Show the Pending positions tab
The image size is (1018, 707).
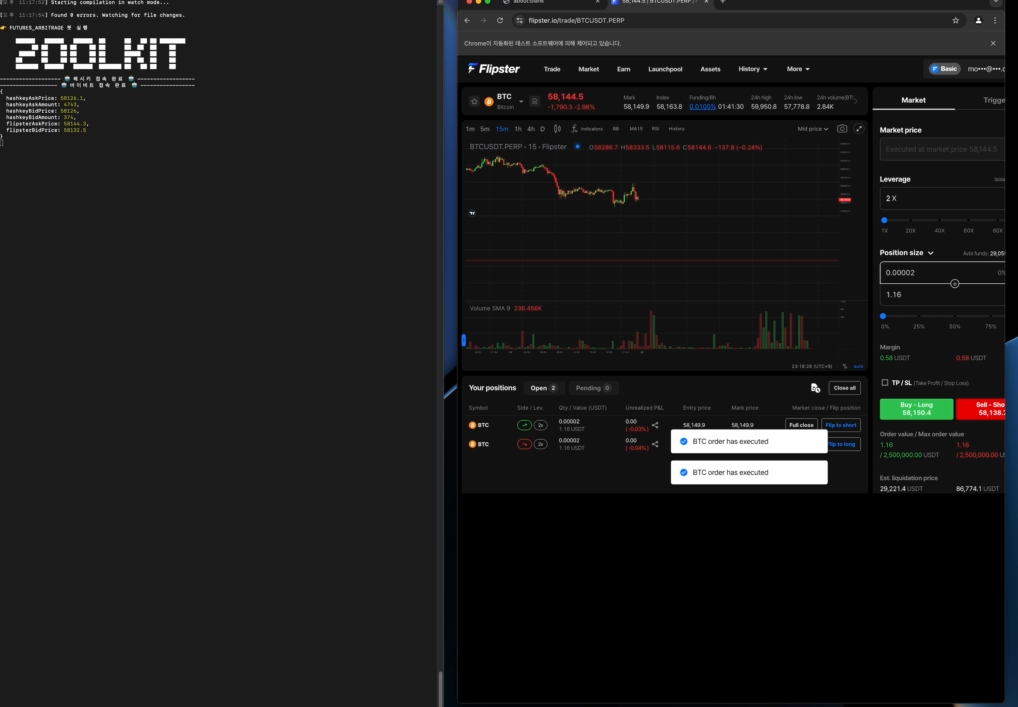(593, 388)
